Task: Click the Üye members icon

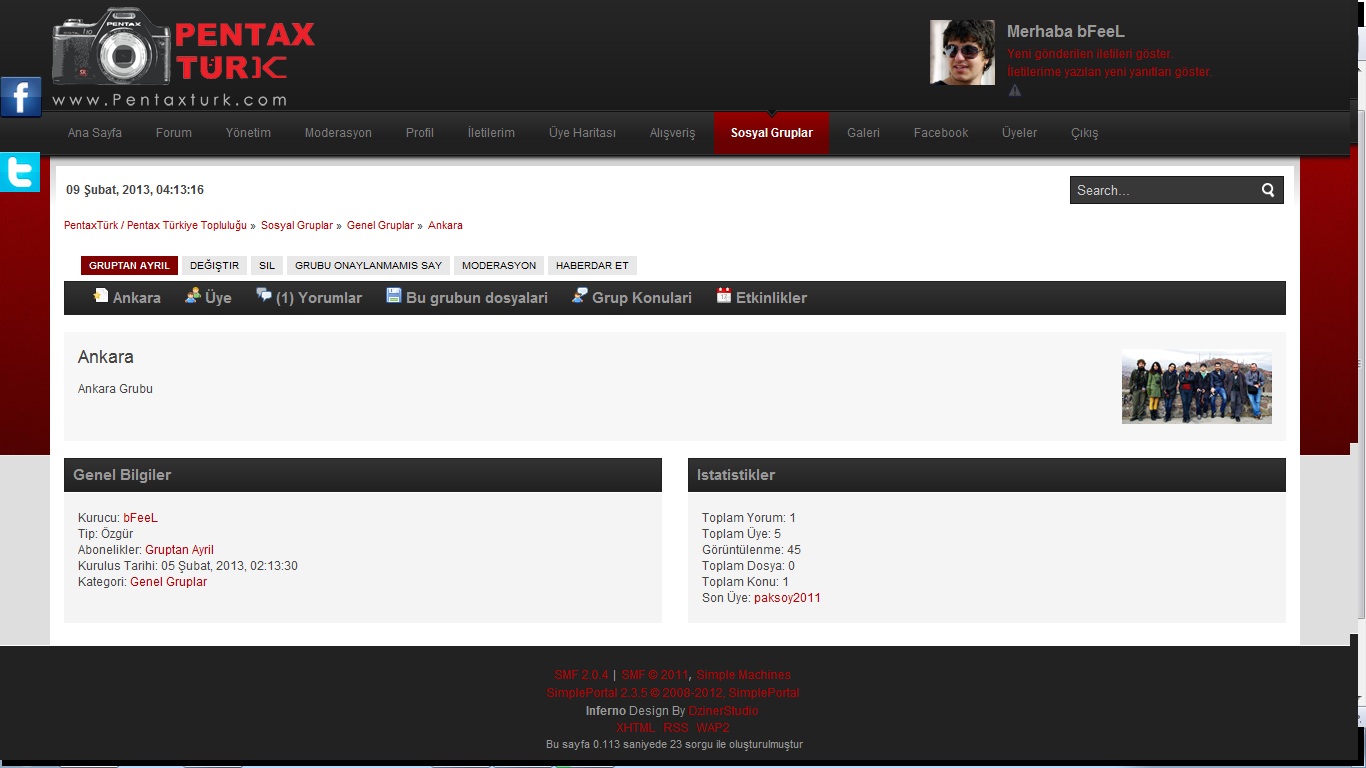Action: [x=193, y=295]
